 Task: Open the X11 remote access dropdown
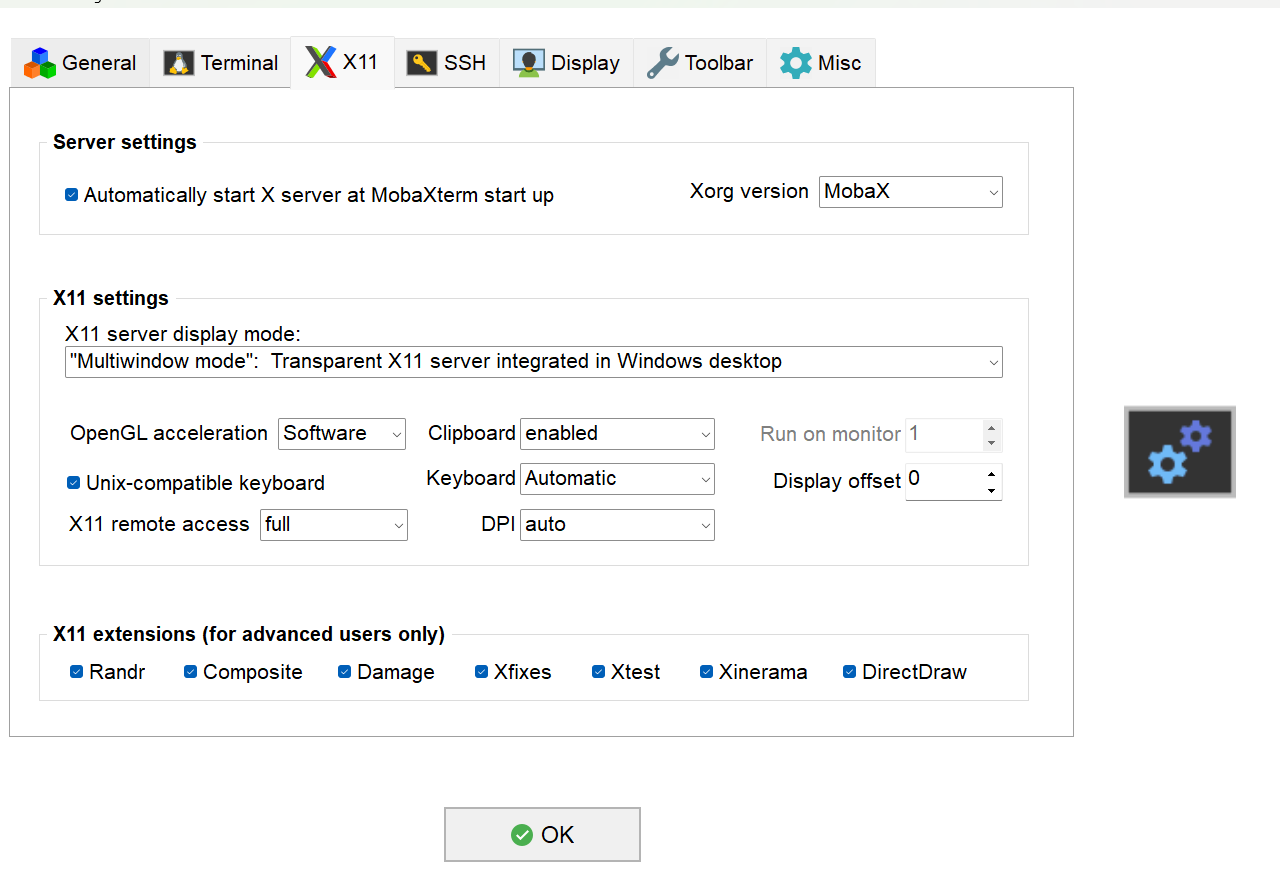click(334, 525)
